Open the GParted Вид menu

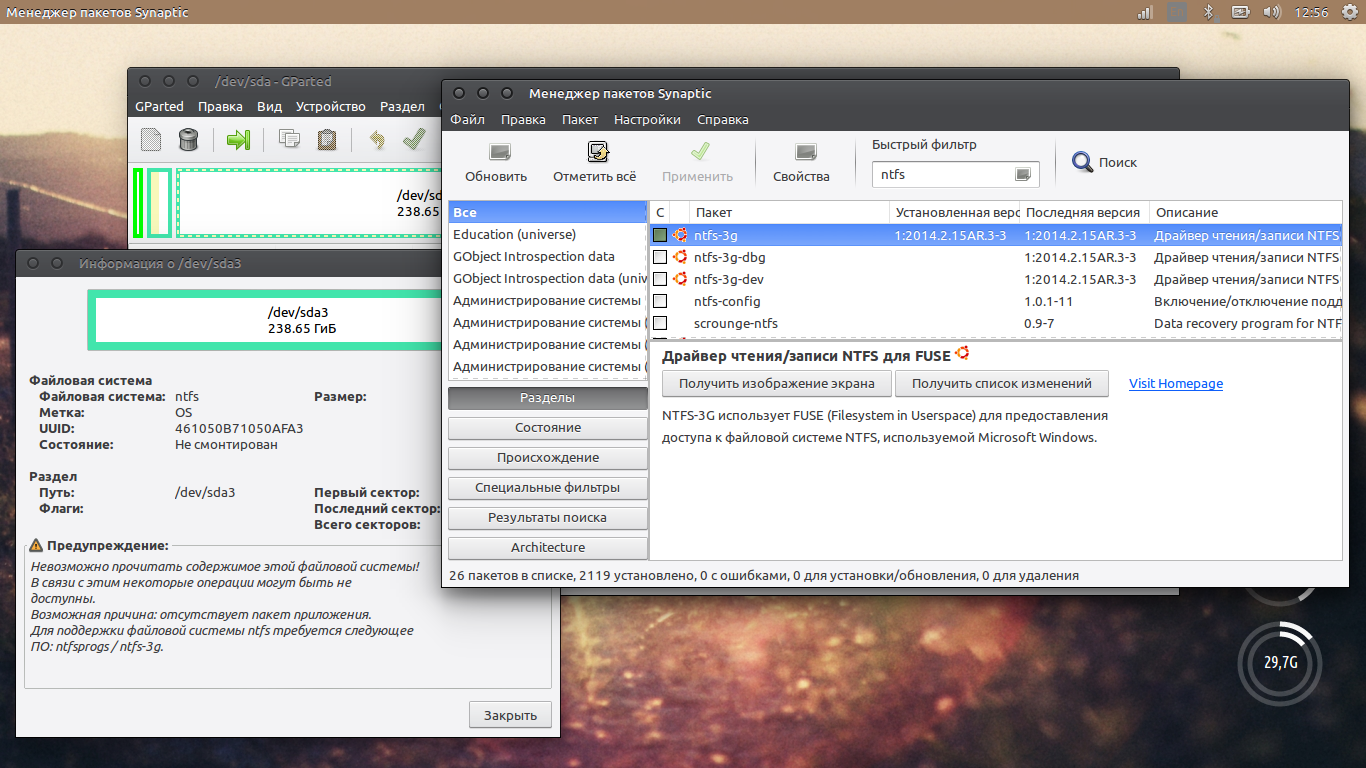269,106
